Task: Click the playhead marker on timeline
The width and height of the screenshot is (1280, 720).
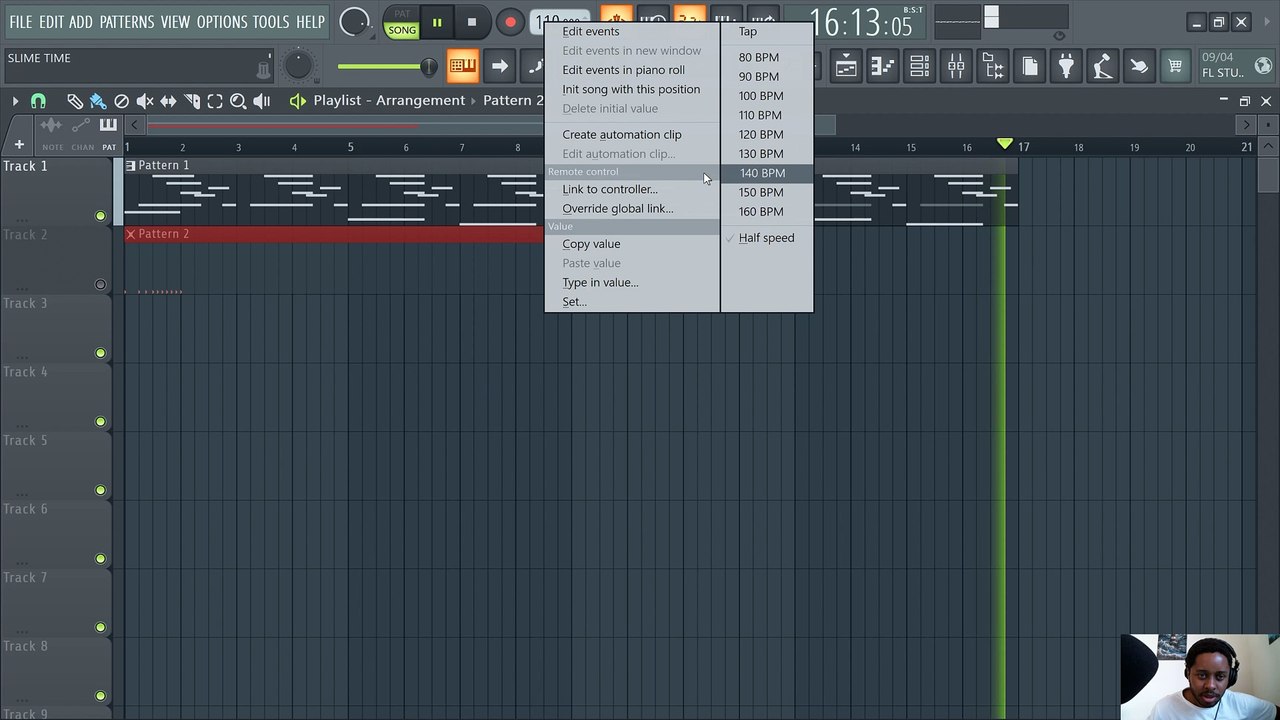Action: [x=1005, y=145]
